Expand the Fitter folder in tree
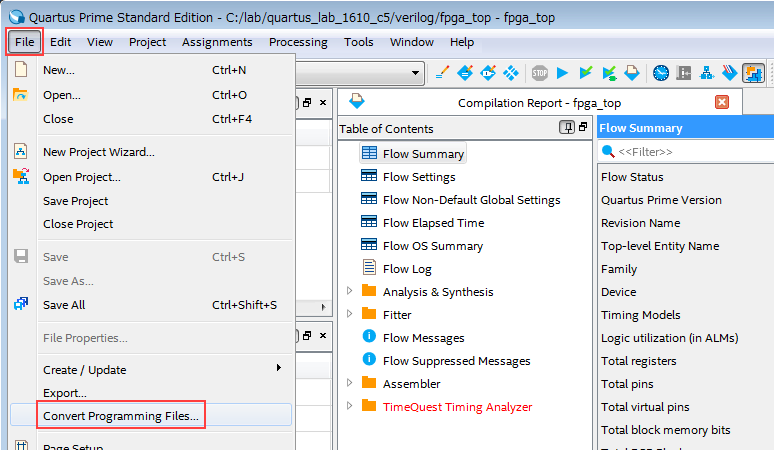Screen dimensions: 774x450 (x=350, y=315)
